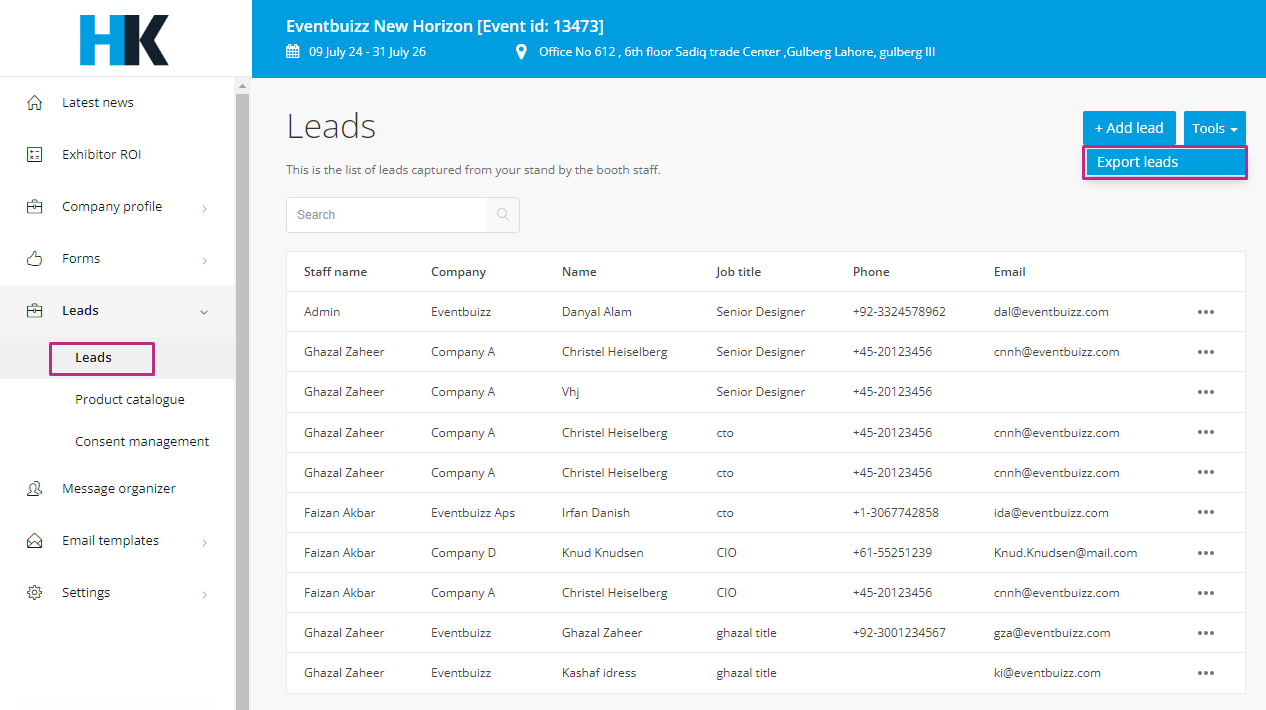Expand the Settings submenu chevron
This screenshot has height=710, width=1266.
[204, 594]
